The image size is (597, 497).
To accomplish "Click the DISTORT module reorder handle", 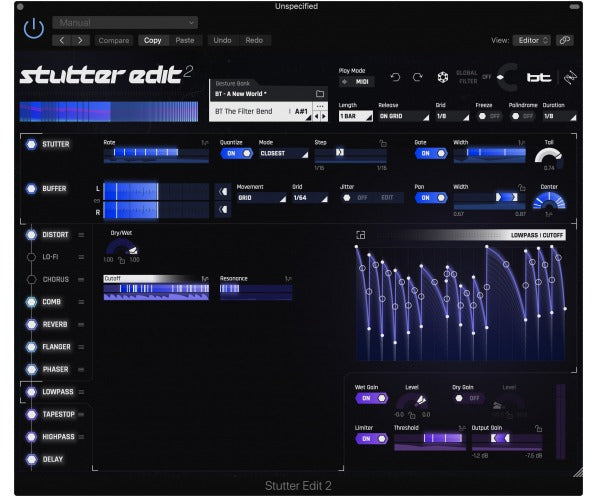I will [x=81, y=235].
